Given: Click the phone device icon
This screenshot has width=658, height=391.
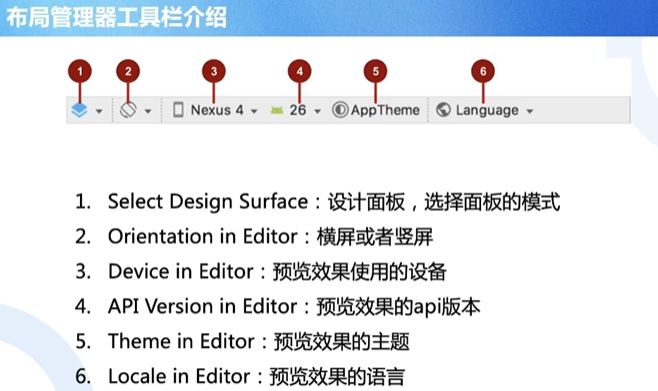Looking at the screenshot, I should 178,110.
